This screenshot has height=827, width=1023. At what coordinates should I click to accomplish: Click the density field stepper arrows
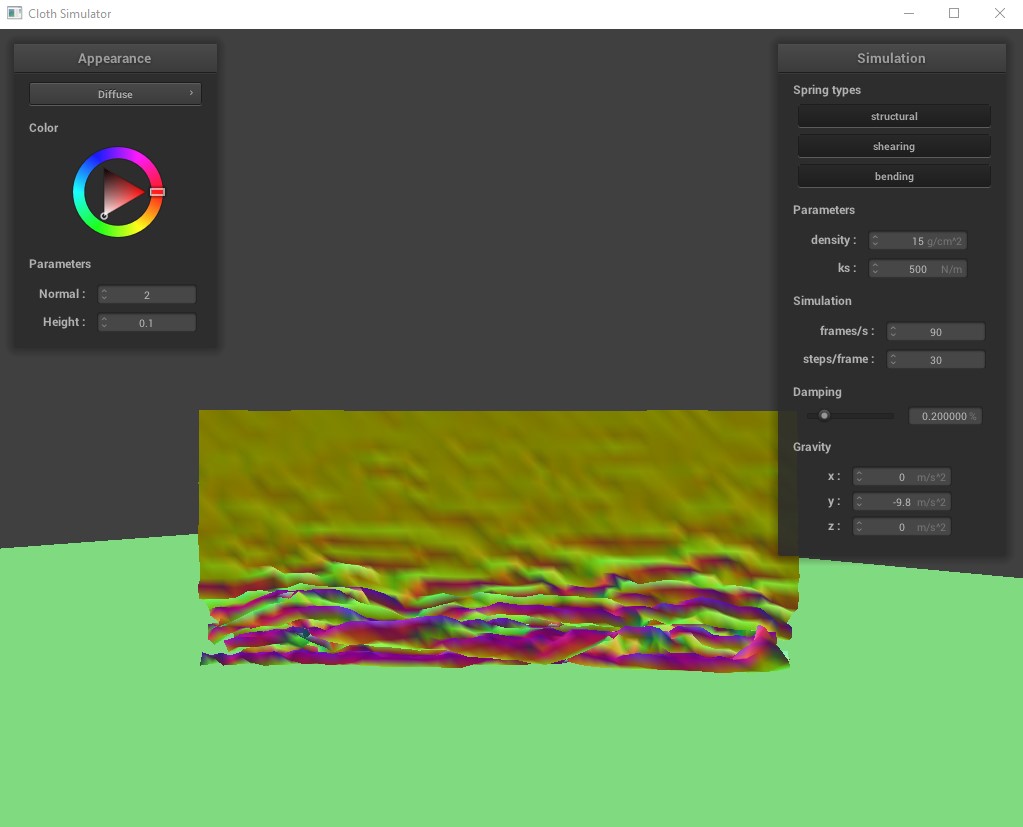[875, 241]
